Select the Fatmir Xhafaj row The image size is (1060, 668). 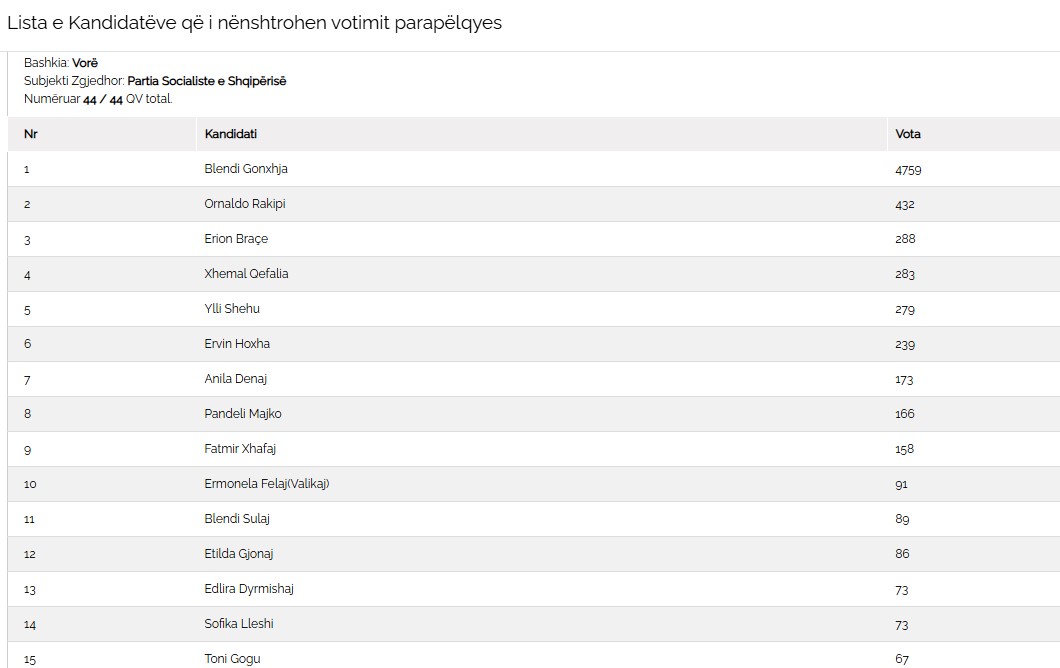point(240,449)
